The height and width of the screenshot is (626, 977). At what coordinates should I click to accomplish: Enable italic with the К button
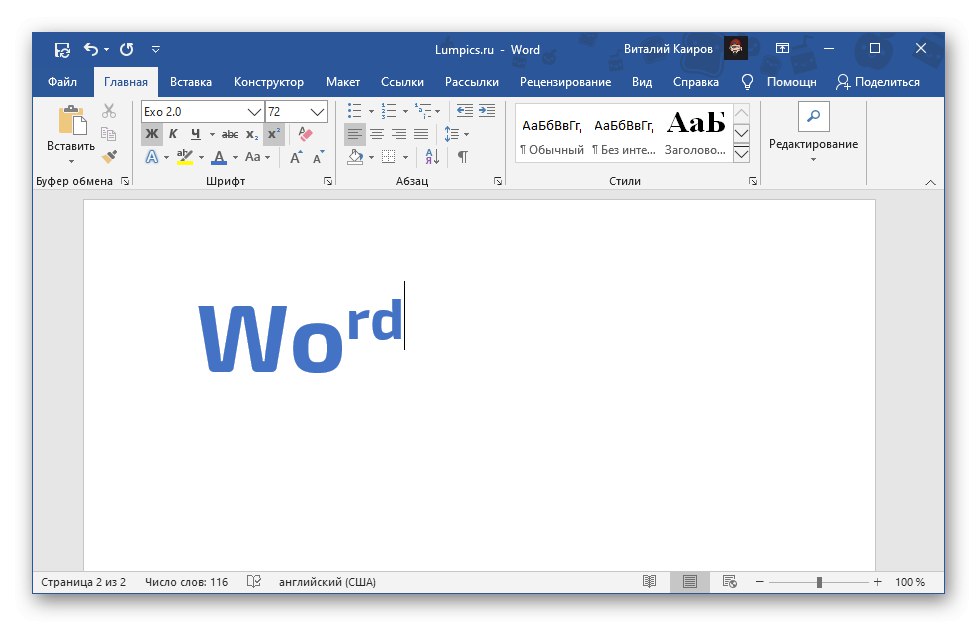click(172, 134)
